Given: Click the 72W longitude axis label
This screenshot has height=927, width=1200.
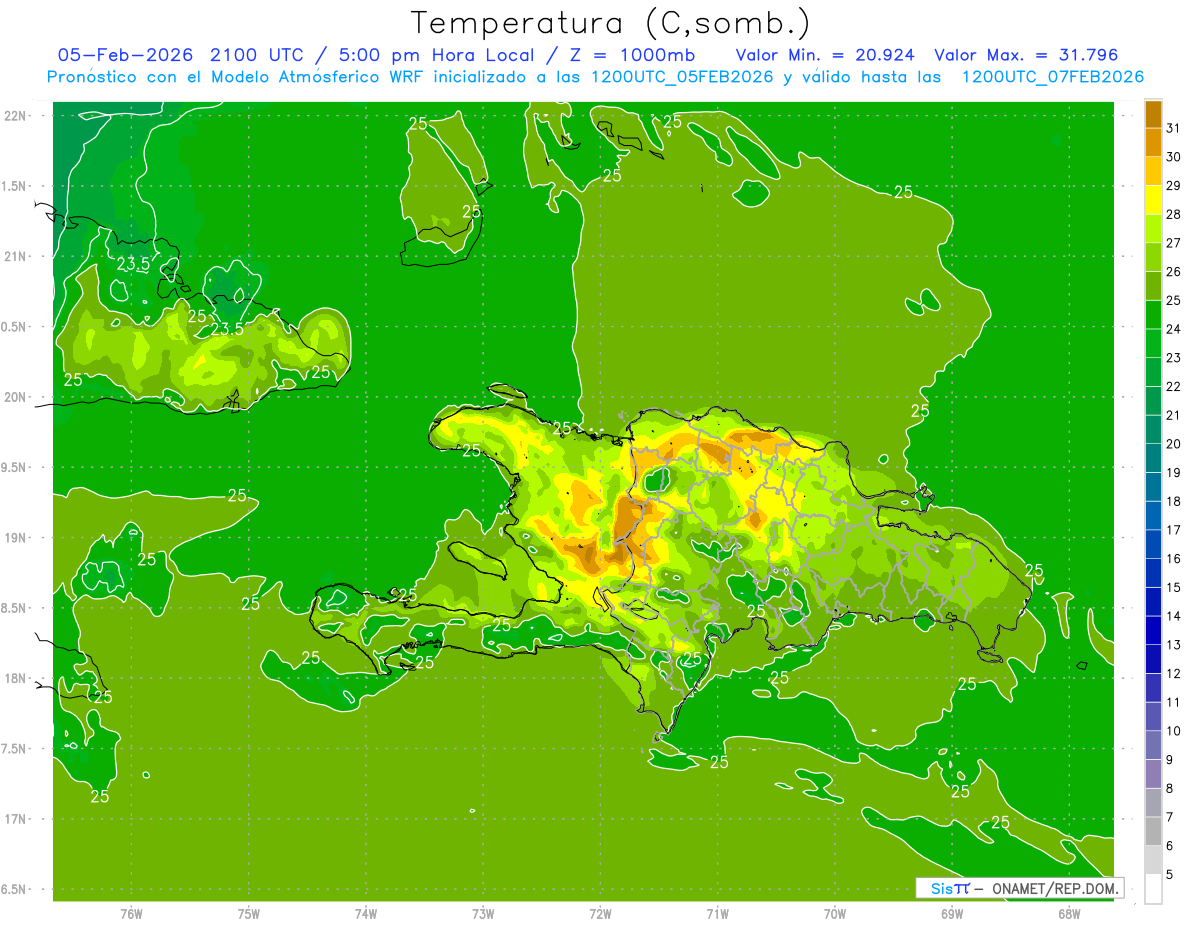Looking at the screenshot, I should [600, 914].
